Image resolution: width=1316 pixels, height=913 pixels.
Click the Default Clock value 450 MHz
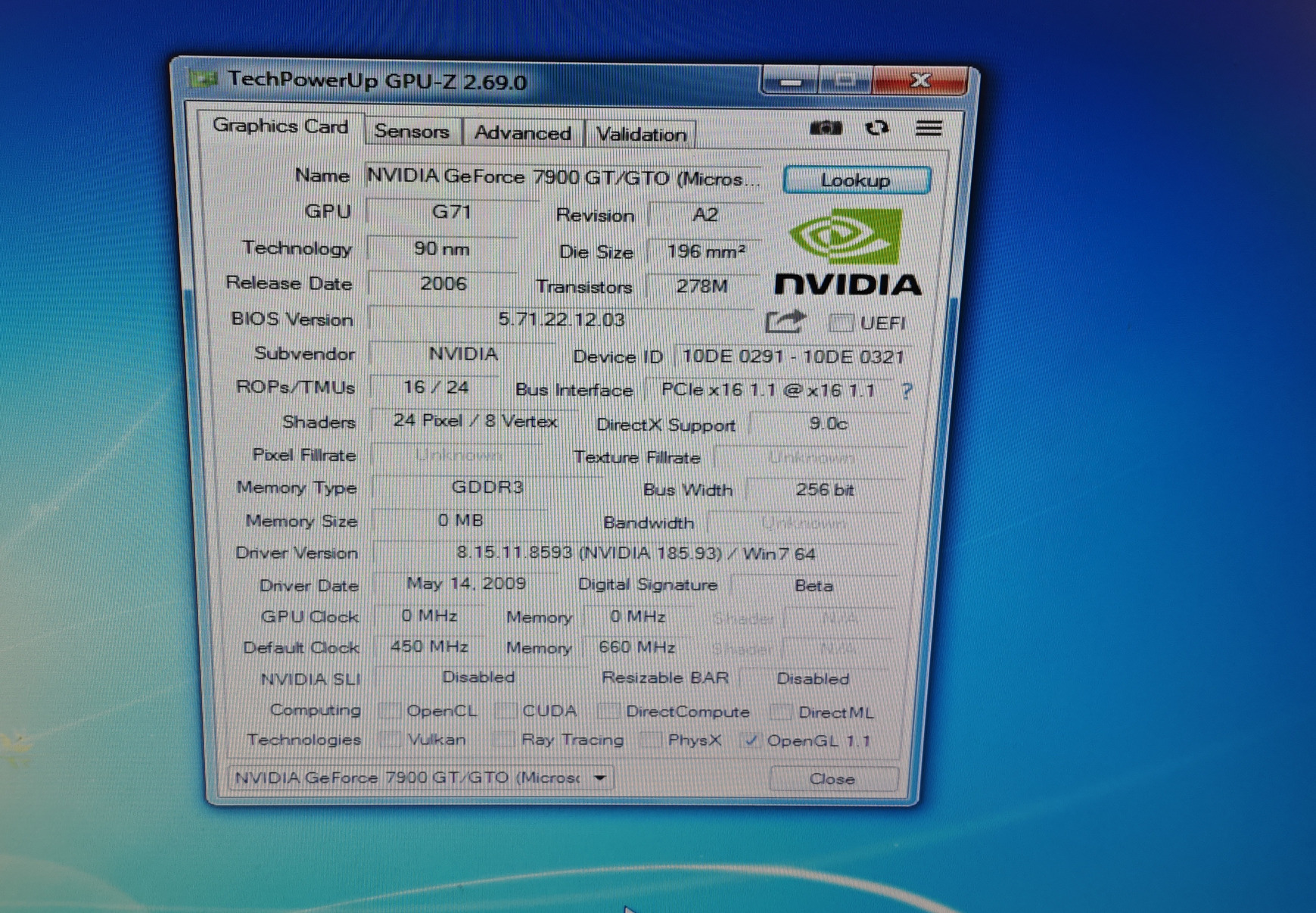point(429,647)
